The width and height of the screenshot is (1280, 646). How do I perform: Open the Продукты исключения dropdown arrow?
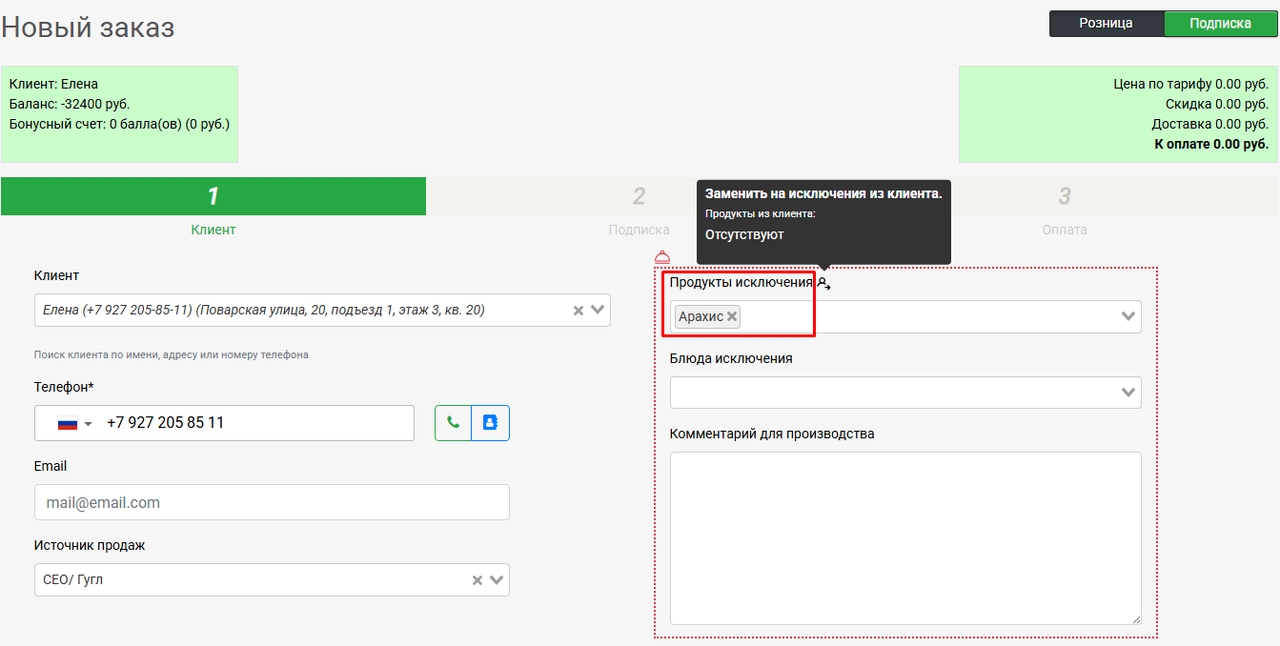coord(1128,317)
